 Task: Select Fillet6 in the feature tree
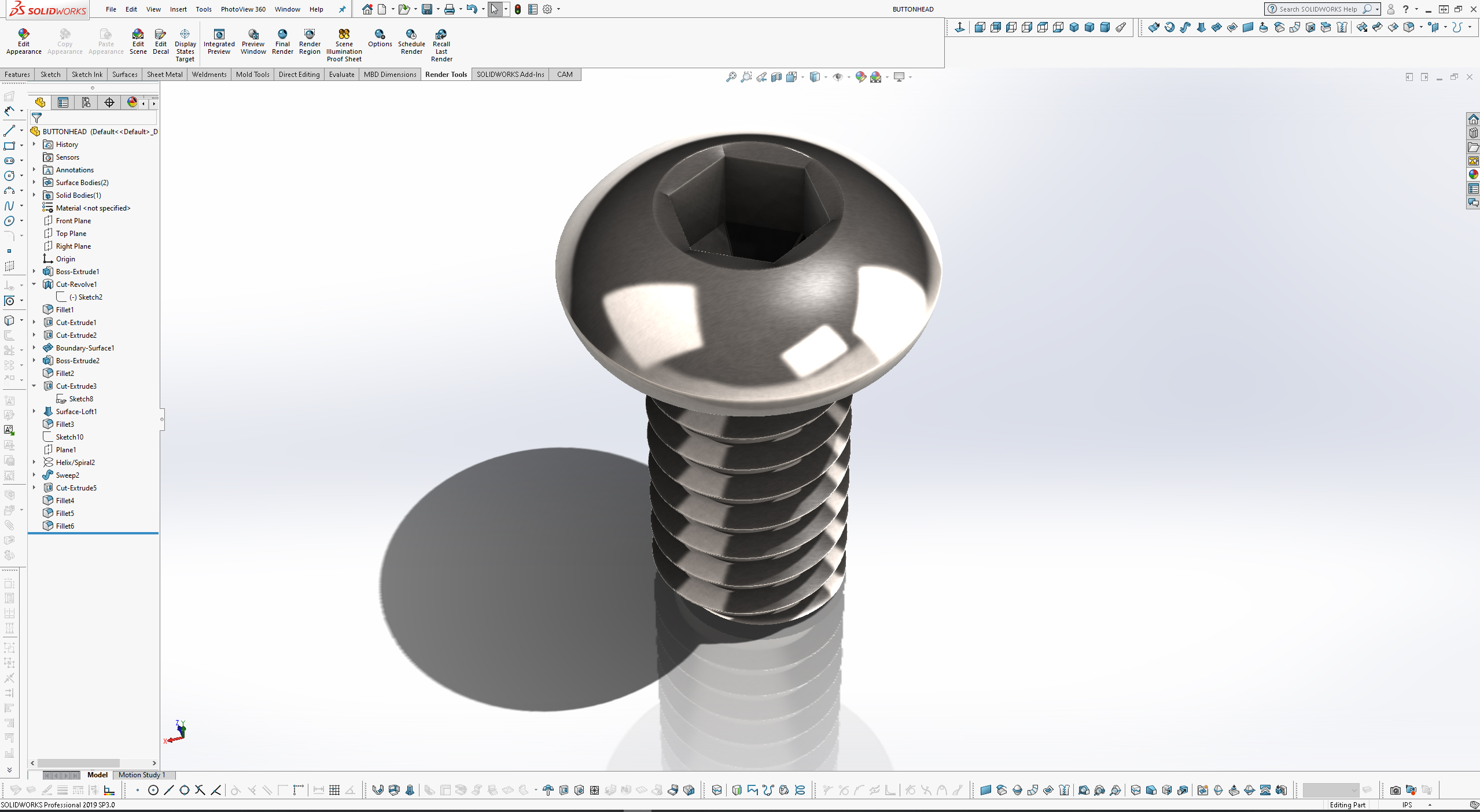pyautogui.click(x=65, y=526)
